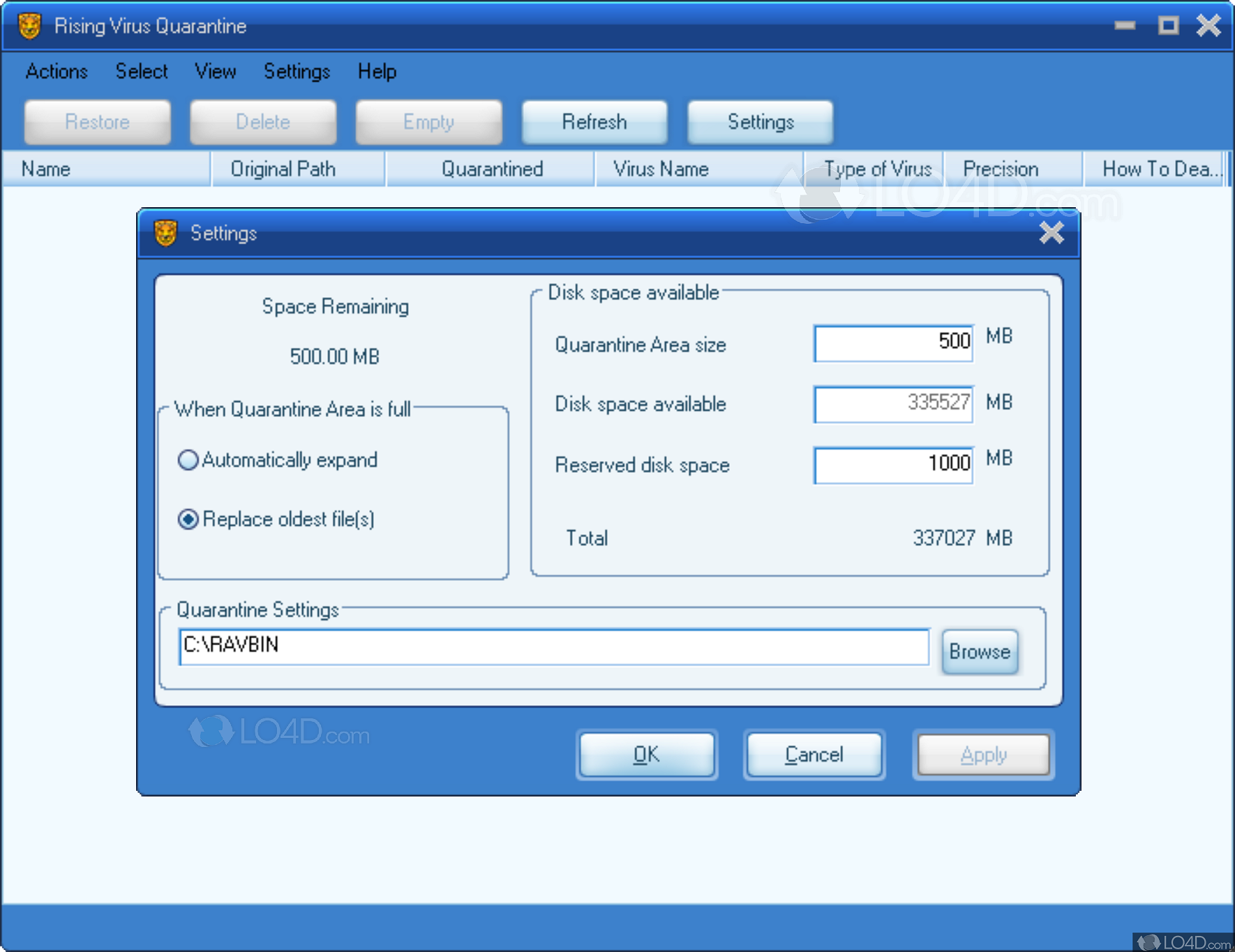Click the Total label
This screenshot has width=1235, height=952.
pos(587,538)
